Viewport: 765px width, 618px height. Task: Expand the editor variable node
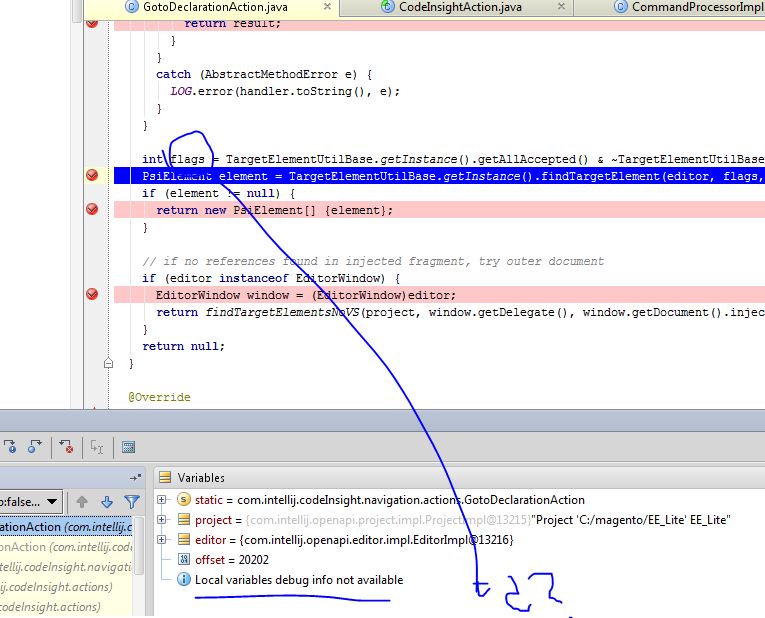click(161, 539)
